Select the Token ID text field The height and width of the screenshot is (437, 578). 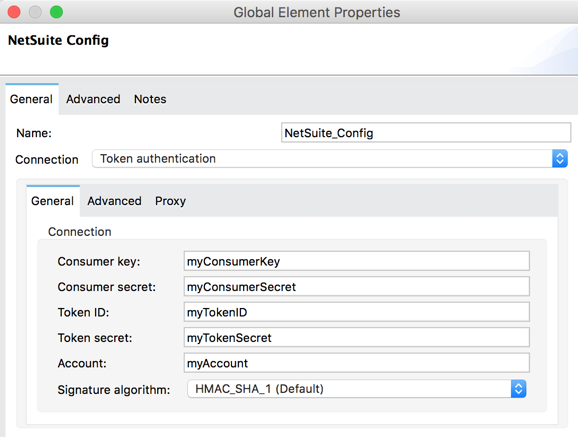click(356, 312)
